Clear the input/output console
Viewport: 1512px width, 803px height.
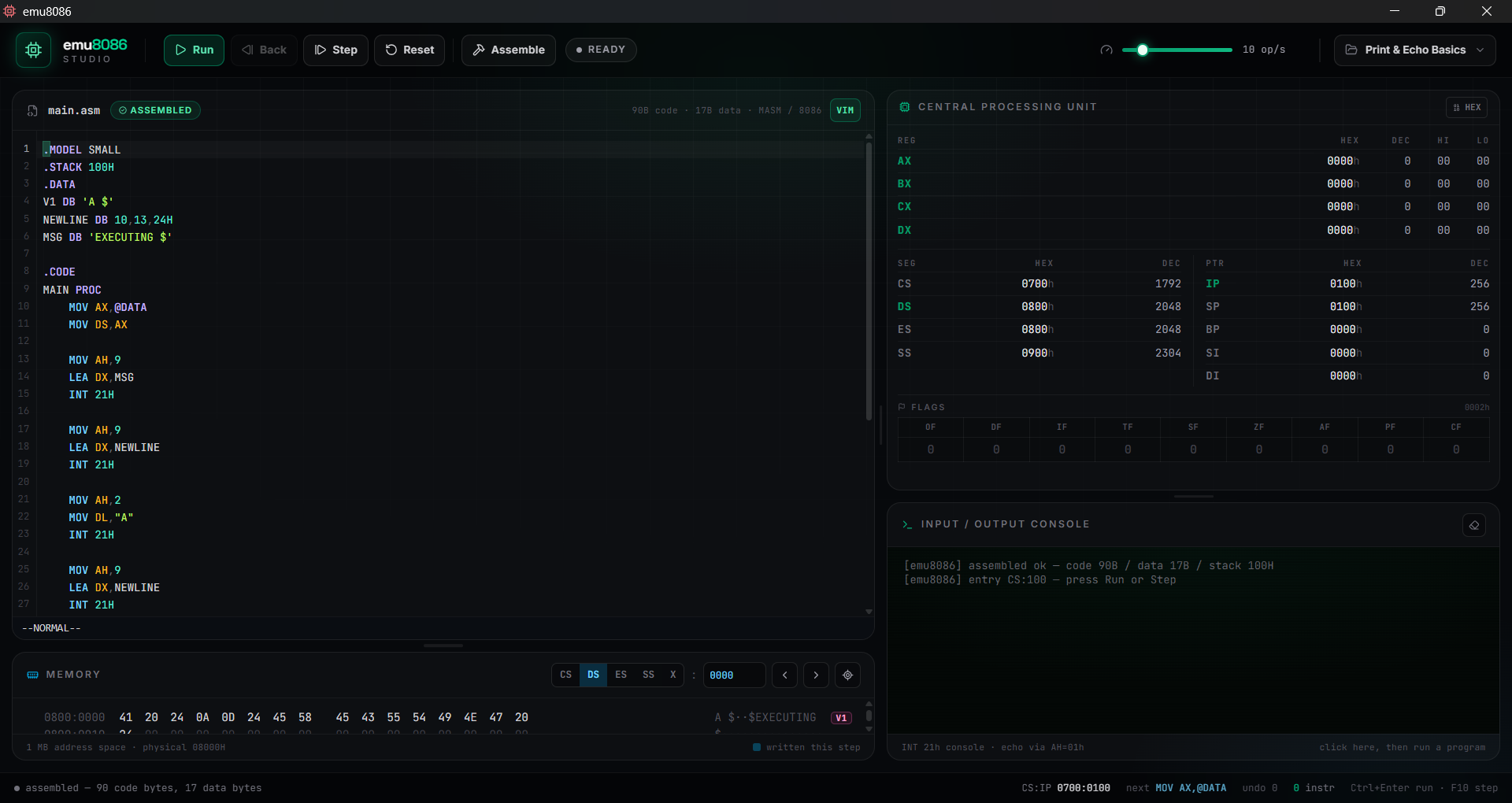click(1474, 525)
